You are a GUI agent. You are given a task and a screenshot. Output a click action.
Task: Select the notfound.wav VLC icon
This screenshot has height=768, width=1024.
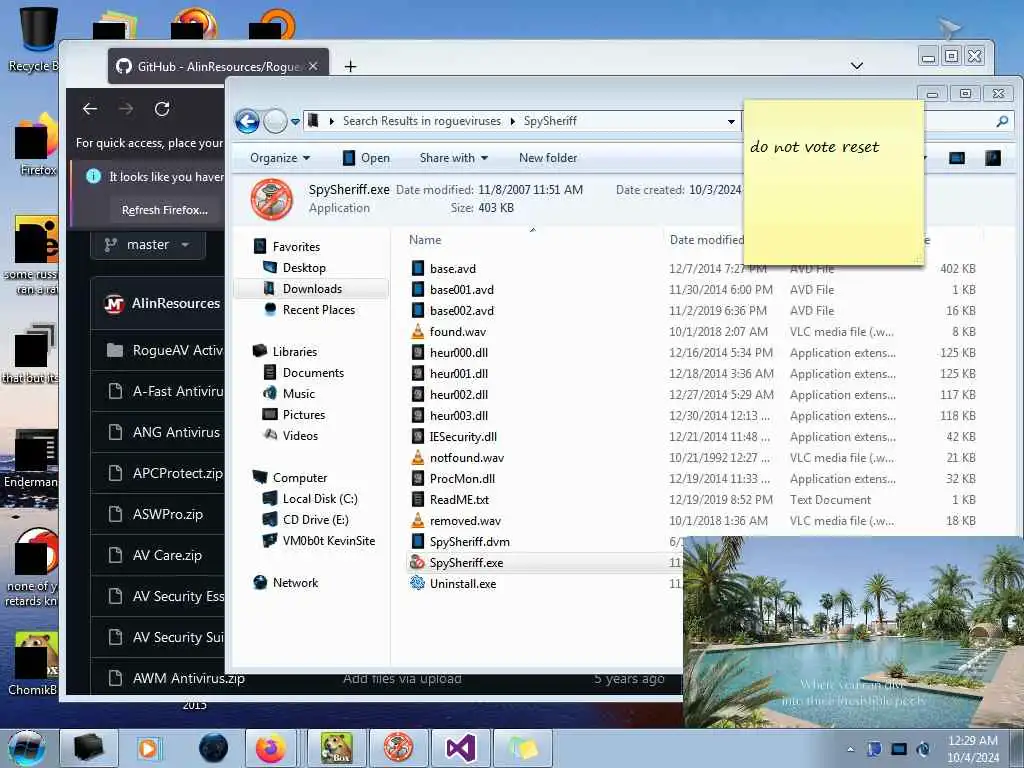(418, 457)
